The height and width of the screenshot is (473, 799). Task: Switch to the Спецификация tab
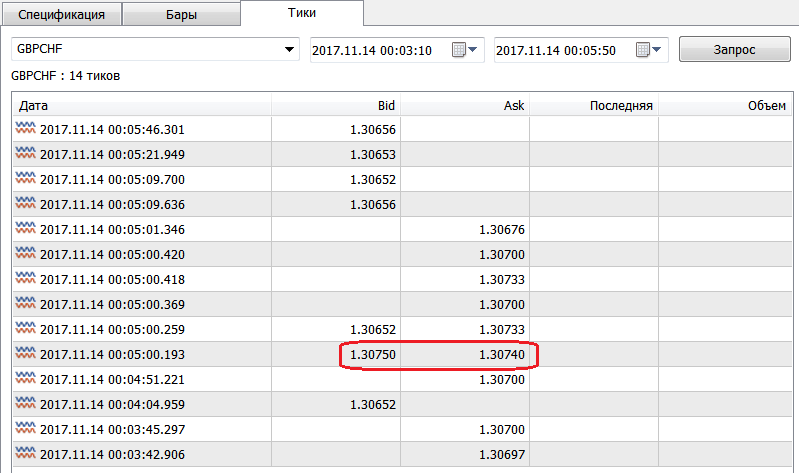[x=62, y=14]
